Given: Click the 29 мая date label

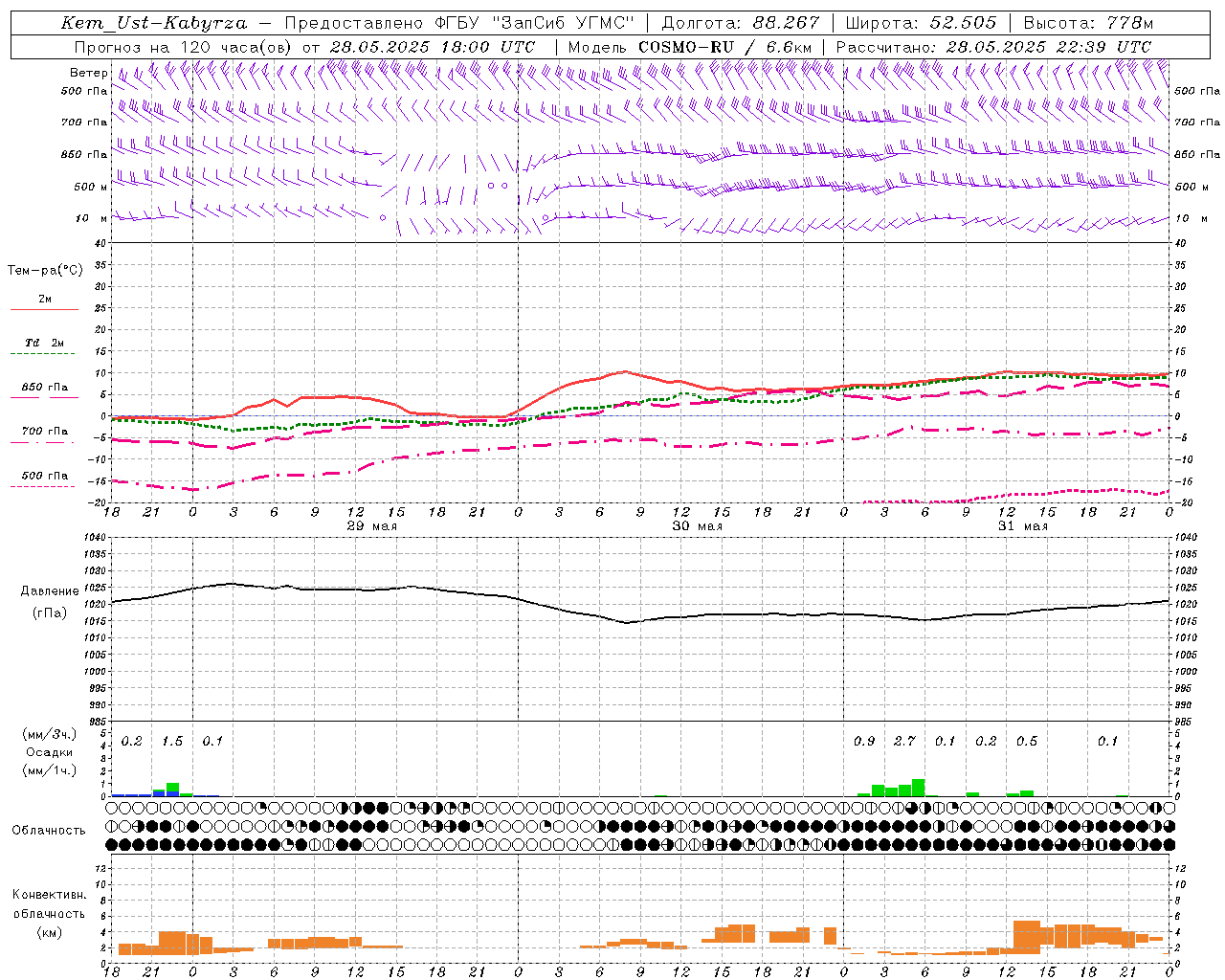Looking at the screenshot, I should tap(371, 526).
